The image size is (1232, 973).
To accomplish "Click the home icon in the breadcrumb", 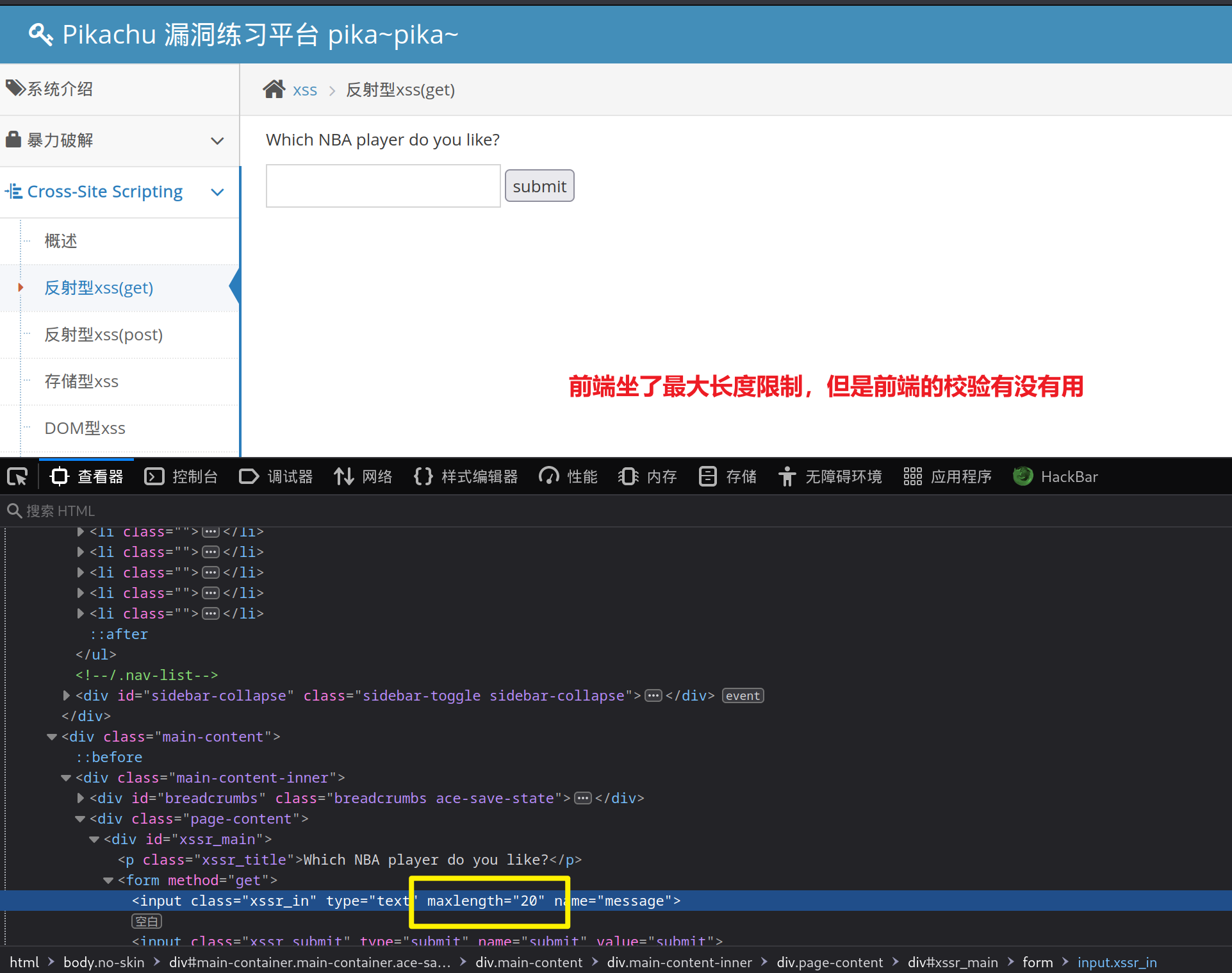I will coord(274,89).
